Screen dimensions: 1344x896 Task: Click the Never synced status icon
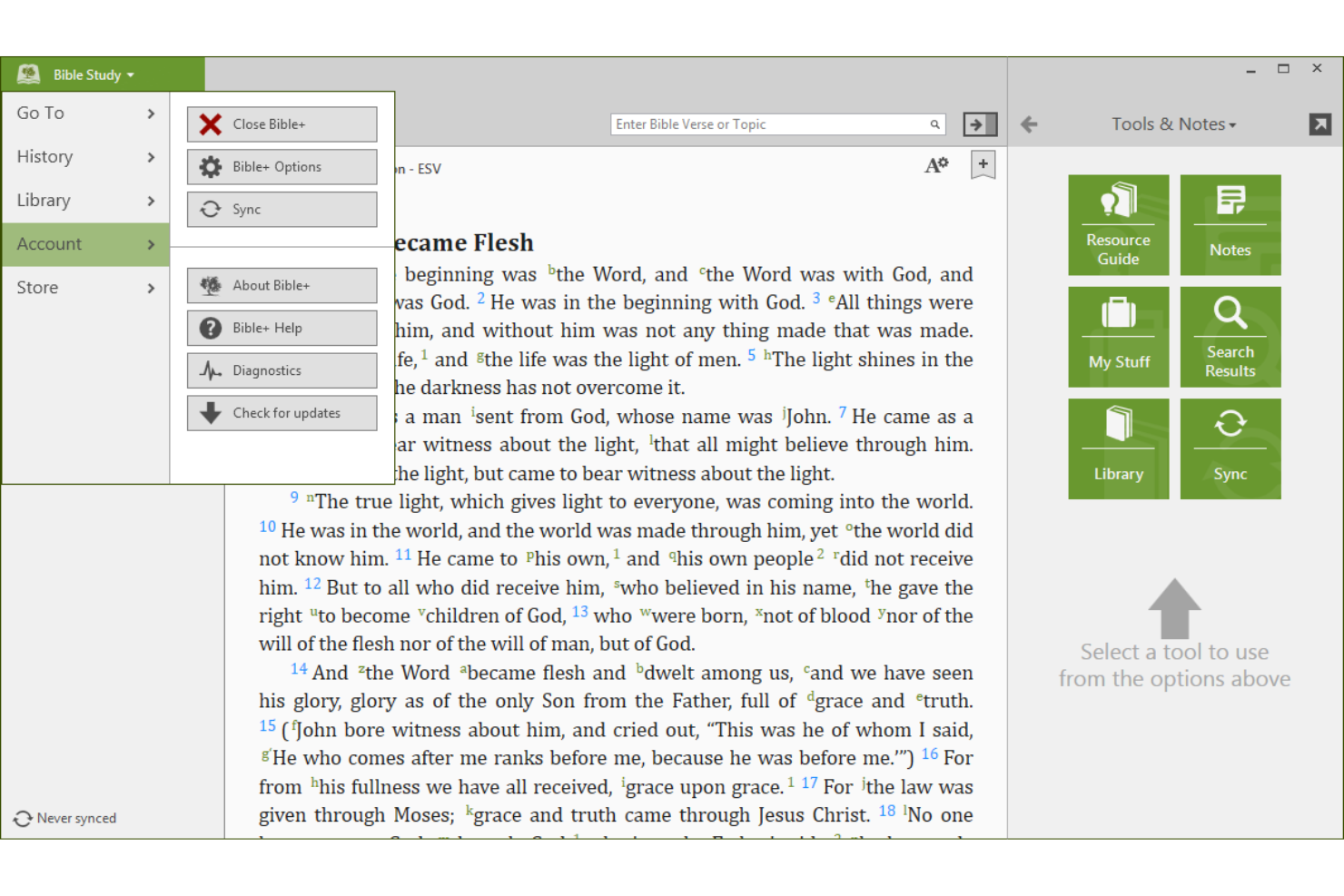(23, 819)
